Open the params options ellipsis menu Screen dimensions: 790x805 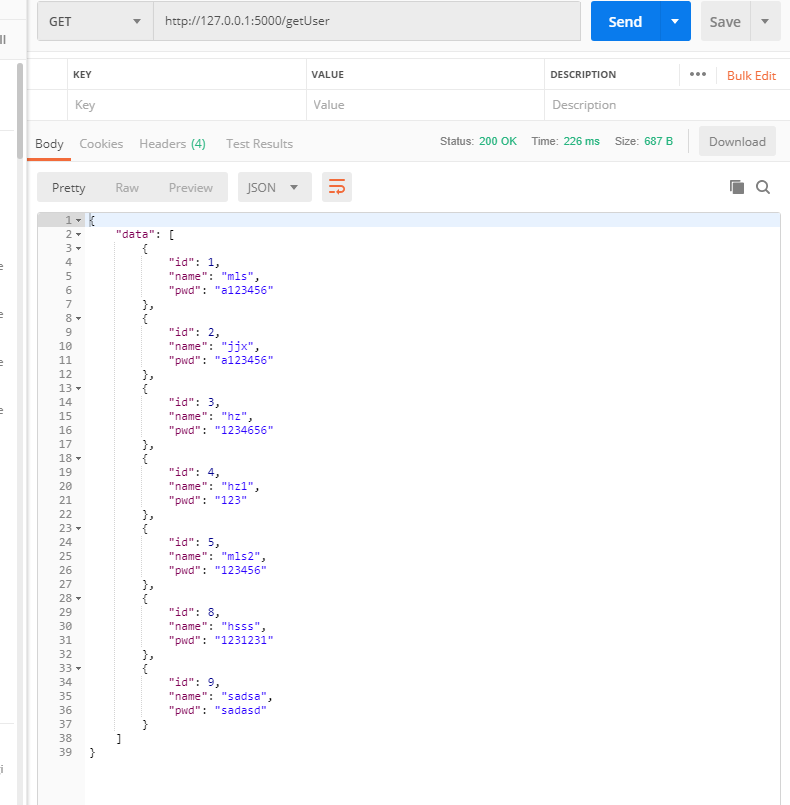click(697, 74)
